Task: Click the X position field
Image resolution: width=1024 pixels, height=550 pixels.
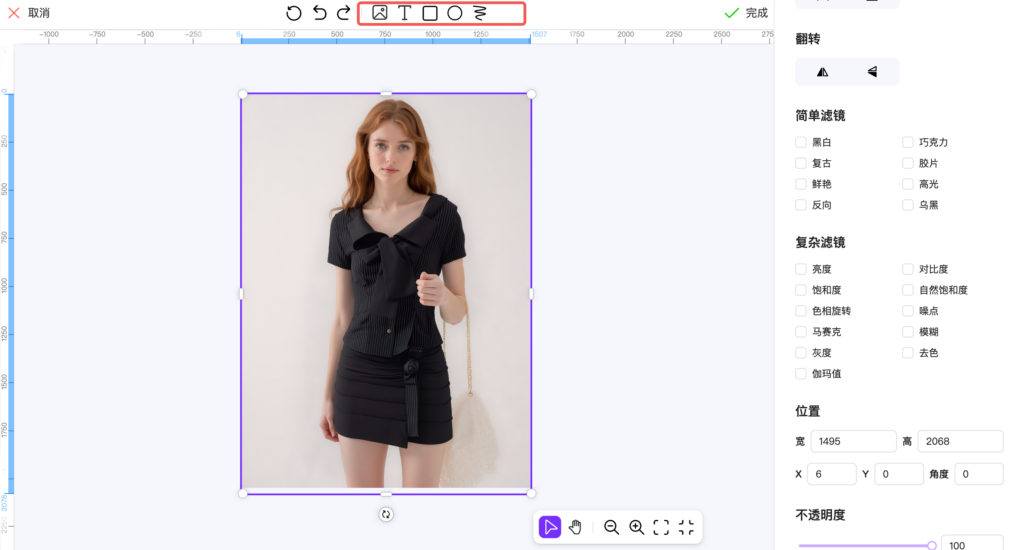Action: (x=832, y=474)
